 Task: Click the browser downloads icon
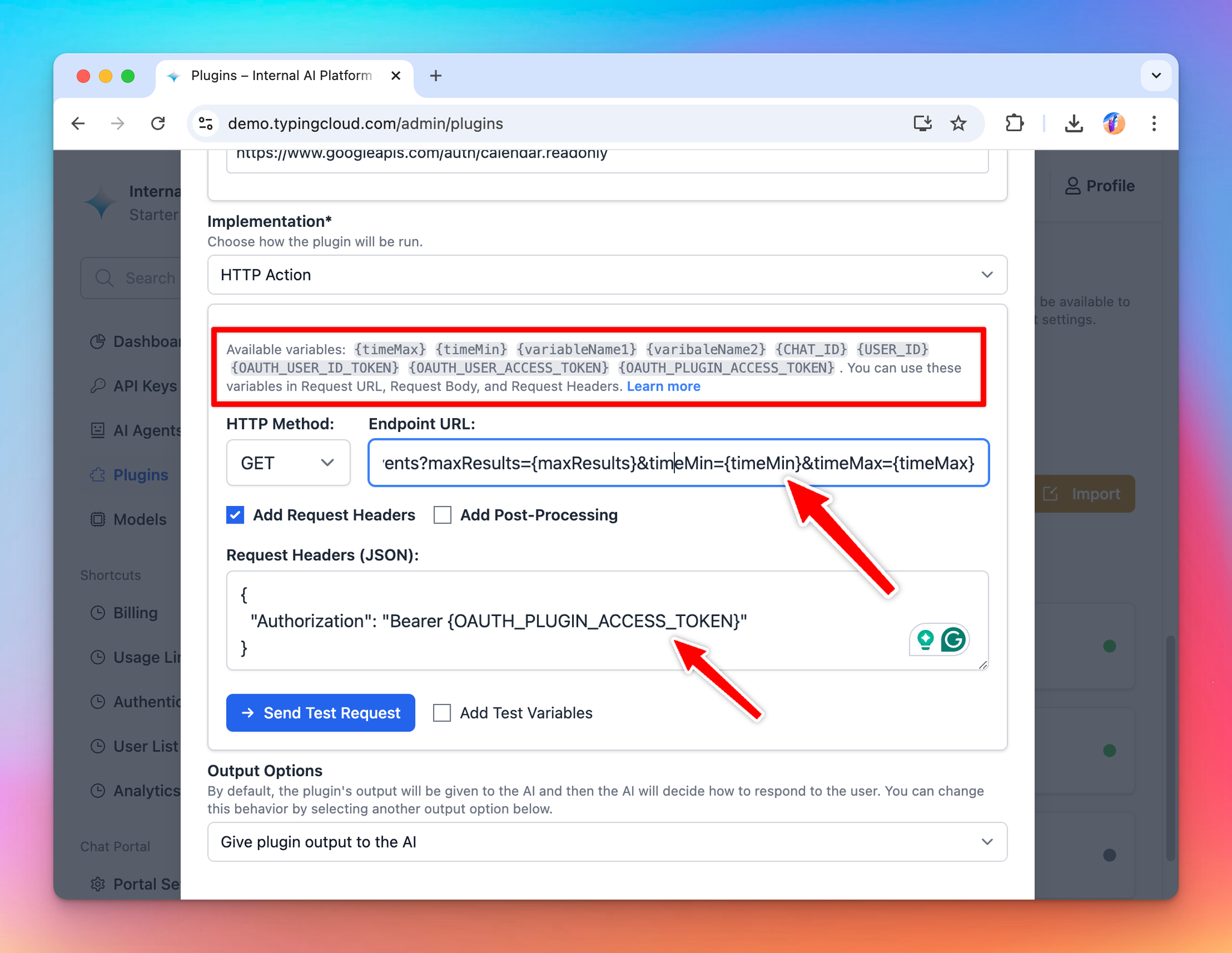(x=1074, y=124)
